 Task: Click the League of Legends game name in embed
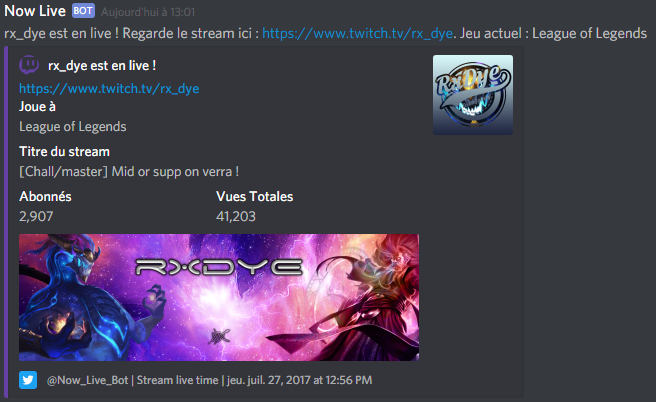(73, 127)
